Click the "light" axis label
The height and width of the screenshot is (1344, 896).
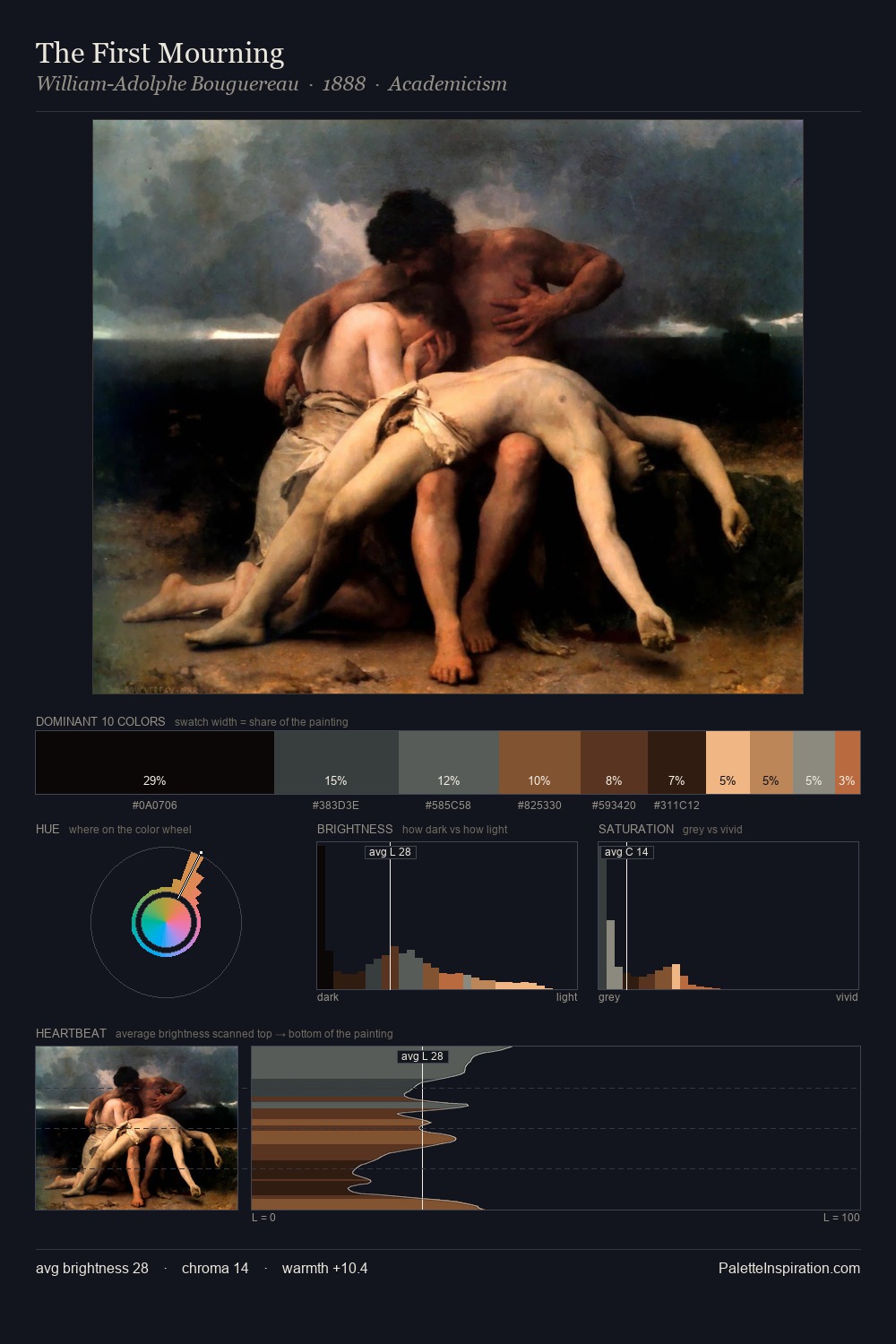(566, 997)
